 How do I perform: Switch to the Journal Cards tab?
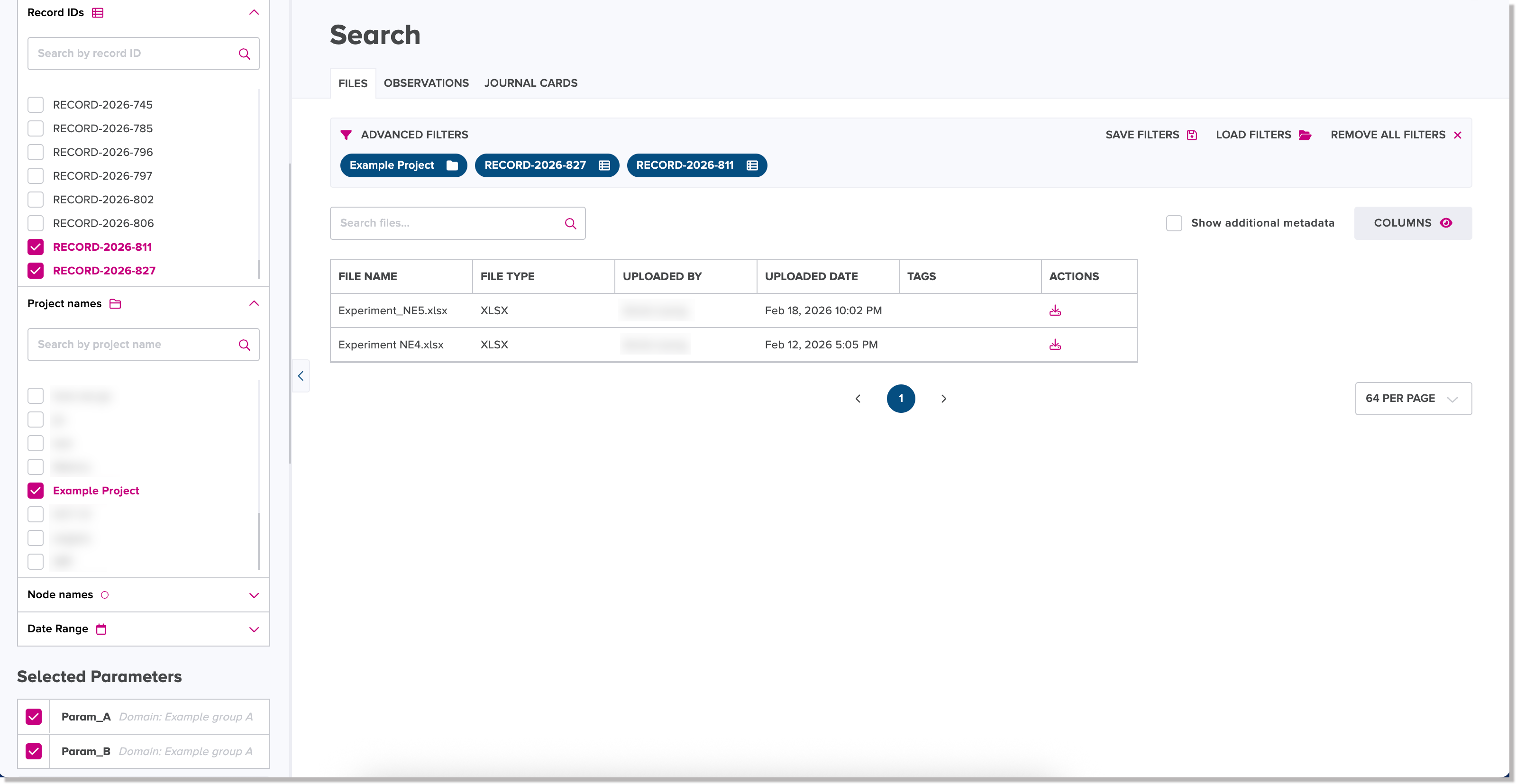(531, 83)
